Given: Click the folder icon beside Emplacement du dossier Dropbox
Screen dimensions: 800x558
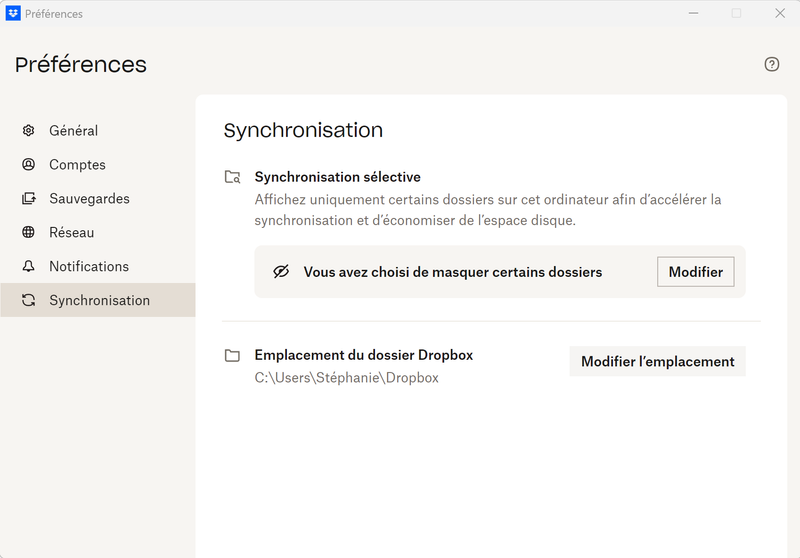Looking at the screenshot, I should (x=232, y=355).
